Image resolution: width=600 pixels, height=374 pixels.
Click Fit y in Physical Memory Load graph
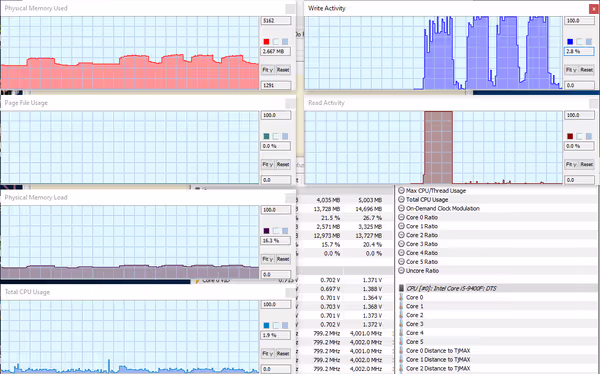267,259
